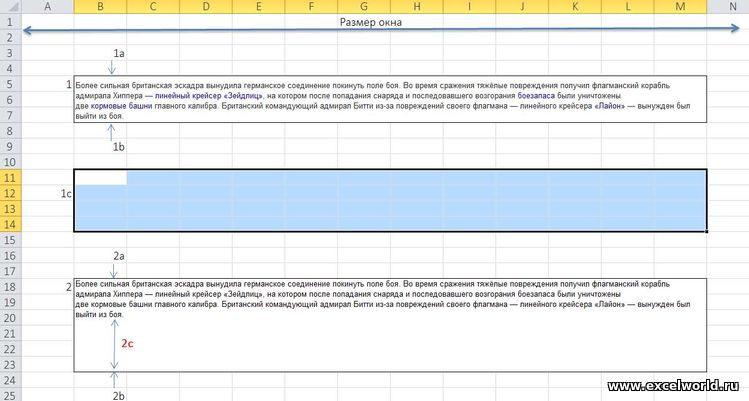Image resolution: width=749 pixels, height=401 pixels.
Task: Select column N header
Action: click(x=728, y=7)
